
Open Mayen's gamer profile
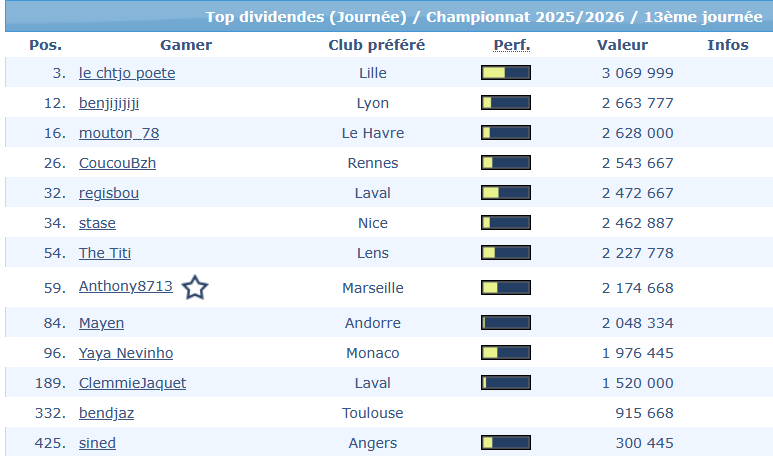tap(101, 323)
